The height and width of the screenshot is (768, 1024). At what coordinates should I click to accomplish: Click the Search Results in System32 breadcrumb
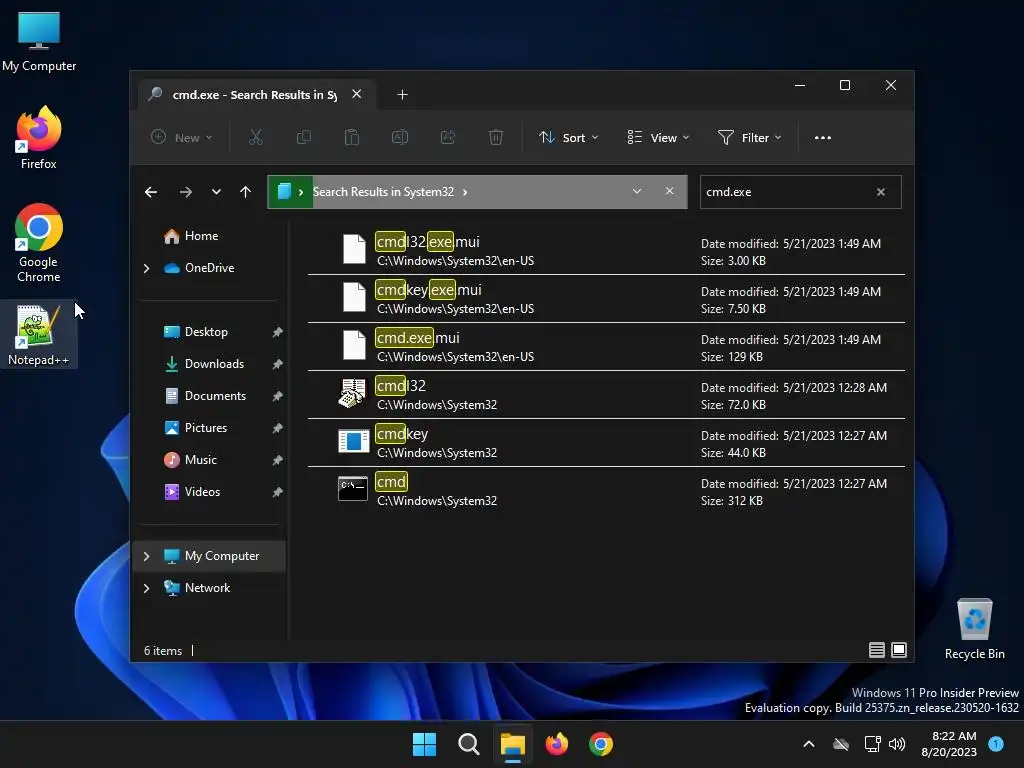pyautogui.click(x=383, y=192)
